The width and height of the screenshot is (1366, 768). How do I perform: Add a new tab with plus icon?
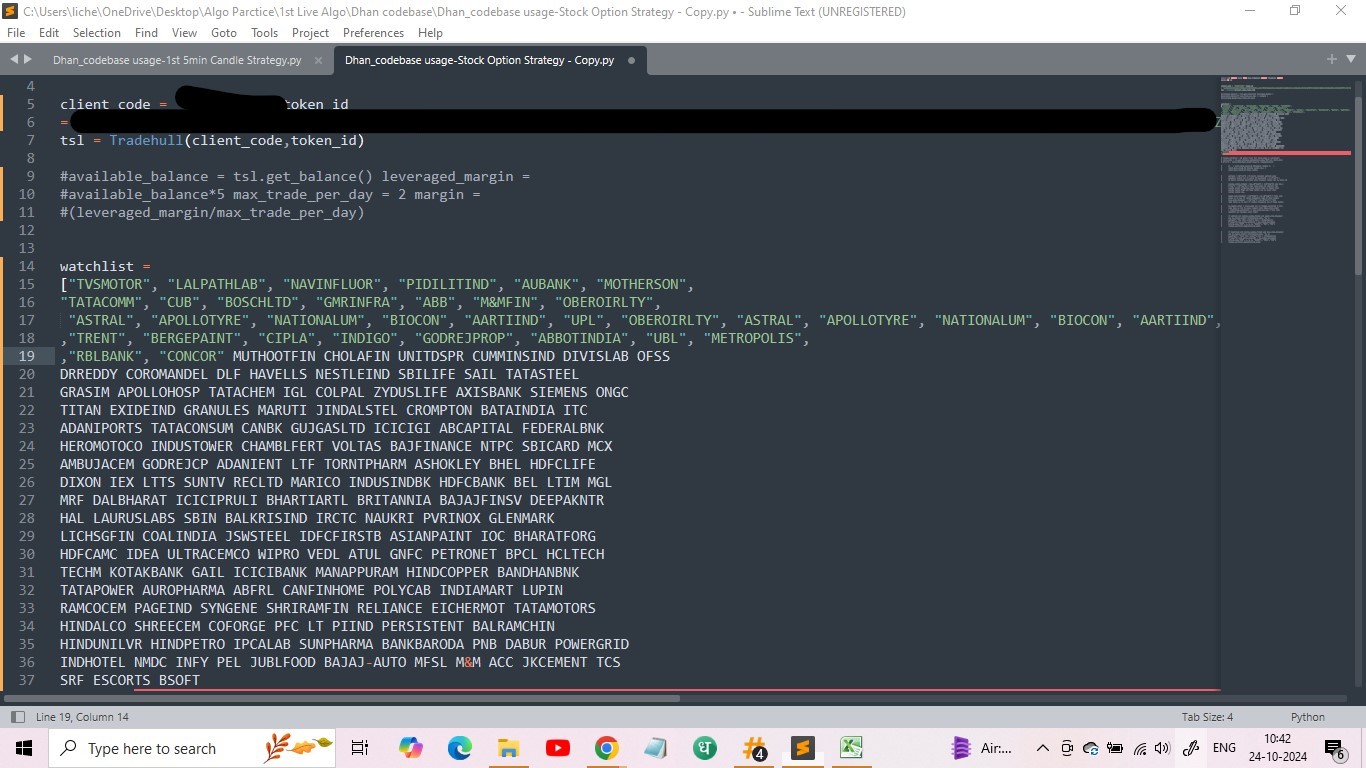point(1332,60)
